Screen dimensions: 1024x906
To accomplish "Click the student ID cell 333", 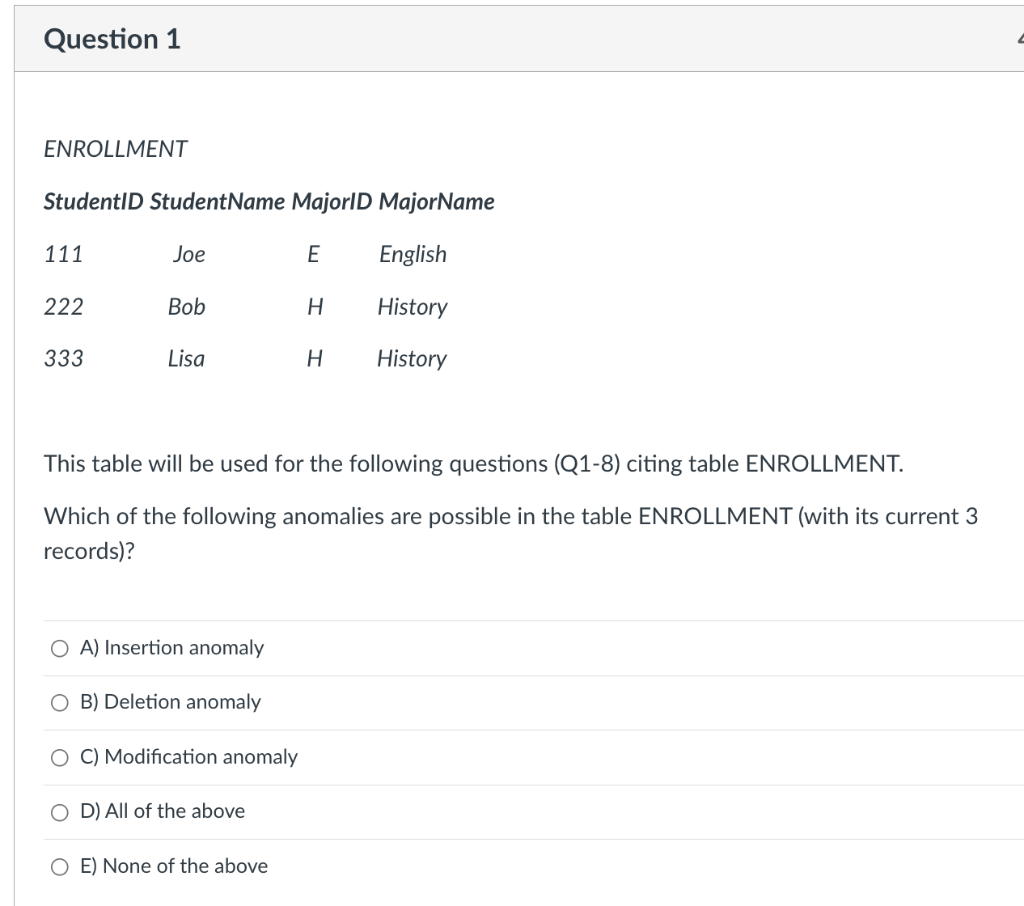I will pyautogui.click(x=63, y=358).
